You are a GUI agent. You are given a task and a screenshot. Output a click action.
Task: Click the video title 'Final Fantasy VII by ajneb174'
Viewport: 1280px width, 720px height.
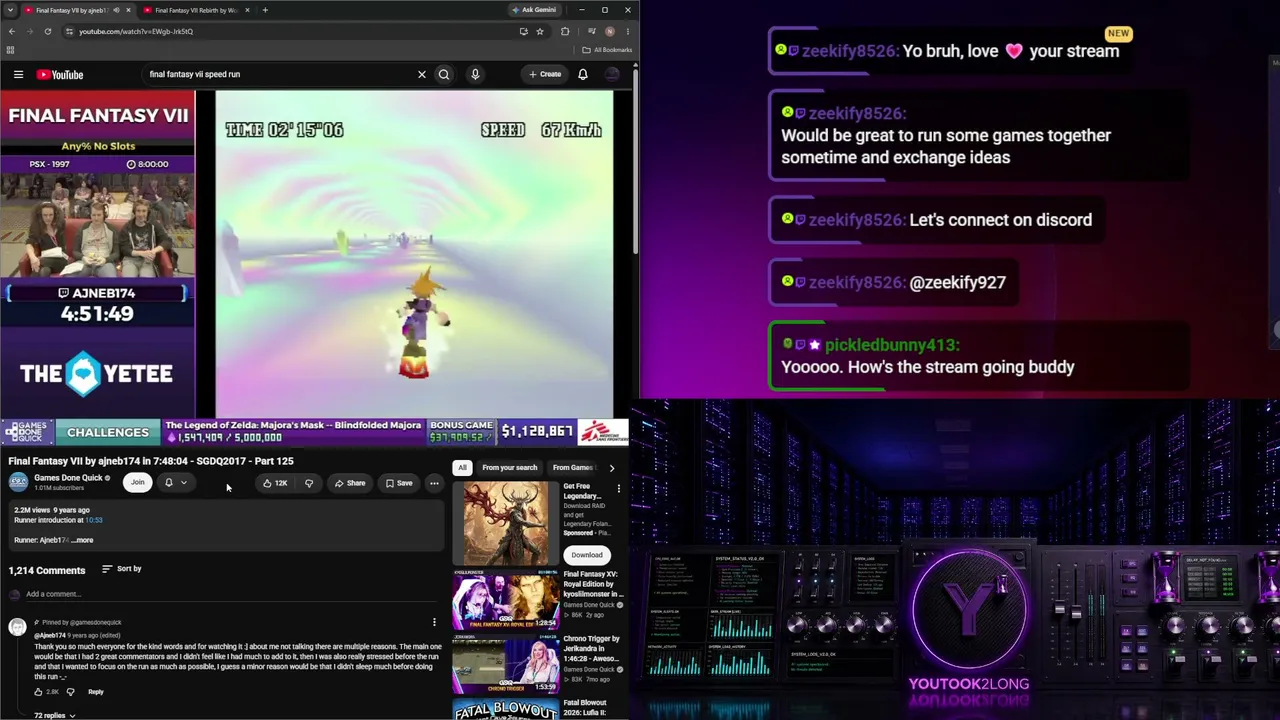(151, 461)
